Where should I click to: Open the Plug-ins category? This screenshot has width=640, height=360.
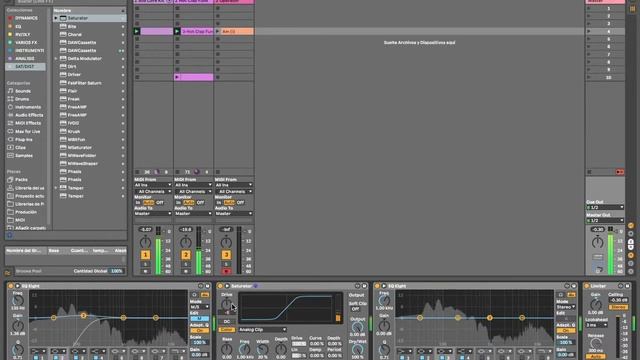pyautogui.click(x=24, y=140)
